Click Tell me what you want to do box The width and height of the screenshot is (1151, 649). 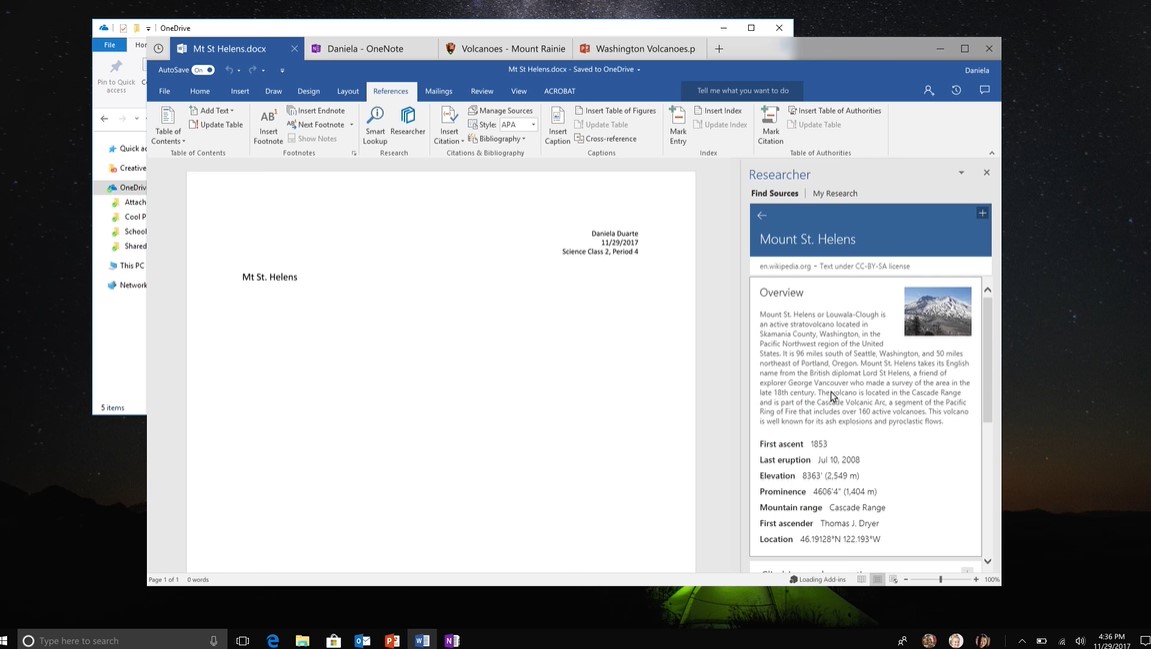742,91
